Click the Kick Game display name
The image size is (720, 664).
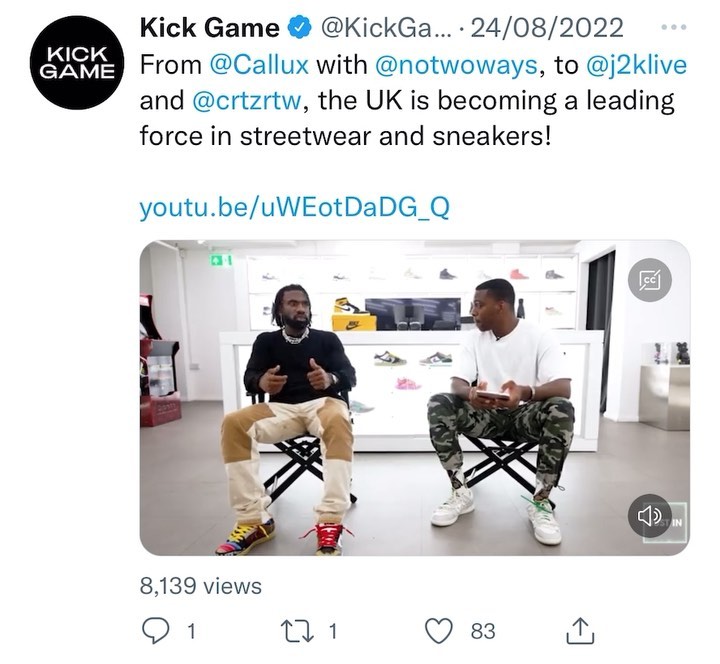[210, 28]
